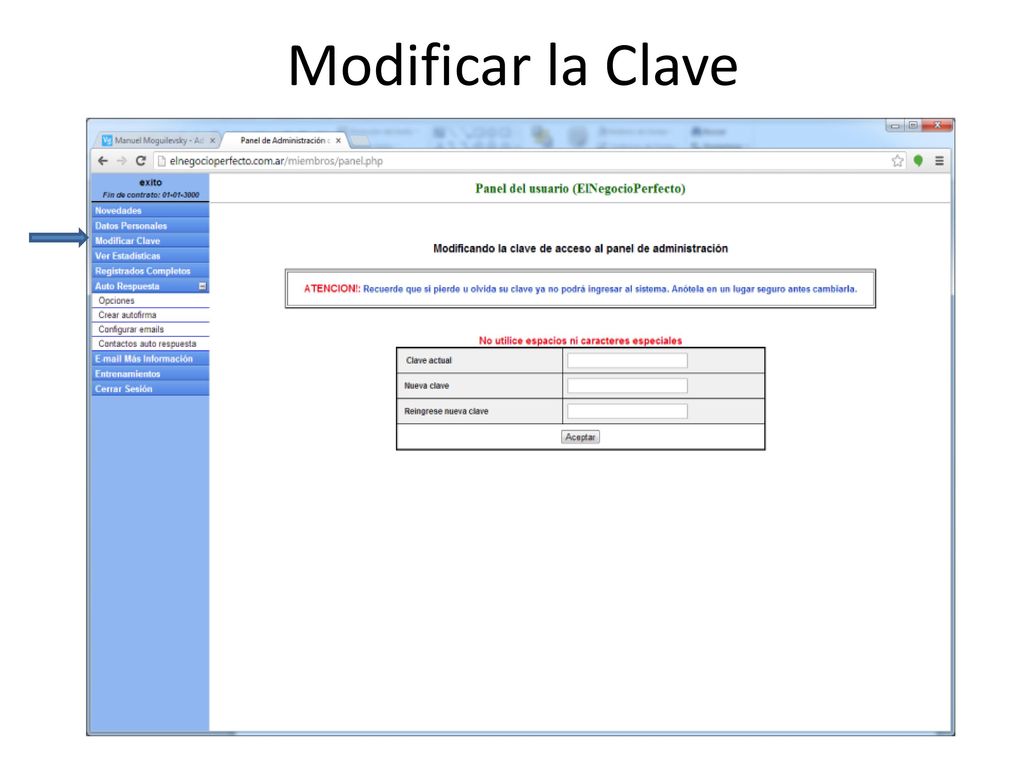Screen dimensions: 1024x768
Task: Bookmark the page with the star icon
Action: coord(898,161)
